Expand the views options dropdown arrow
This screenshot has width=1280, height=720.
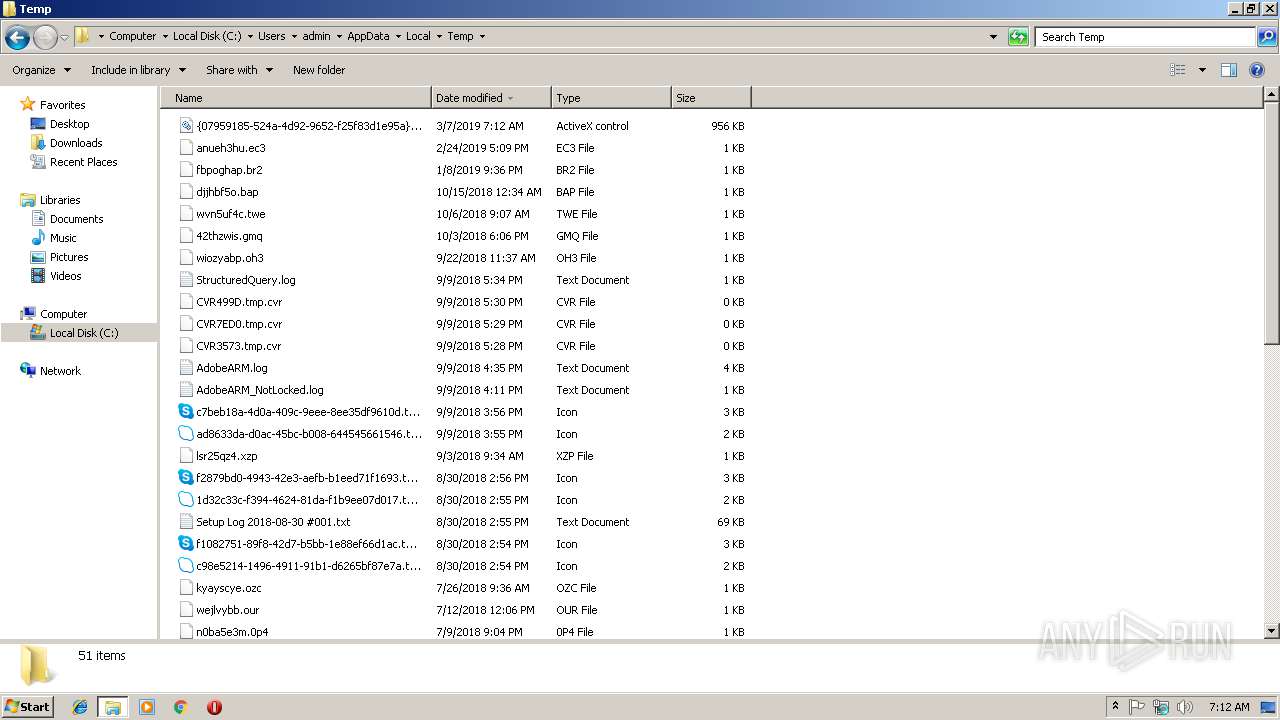pyautogui.click(x=1202, y=70)
